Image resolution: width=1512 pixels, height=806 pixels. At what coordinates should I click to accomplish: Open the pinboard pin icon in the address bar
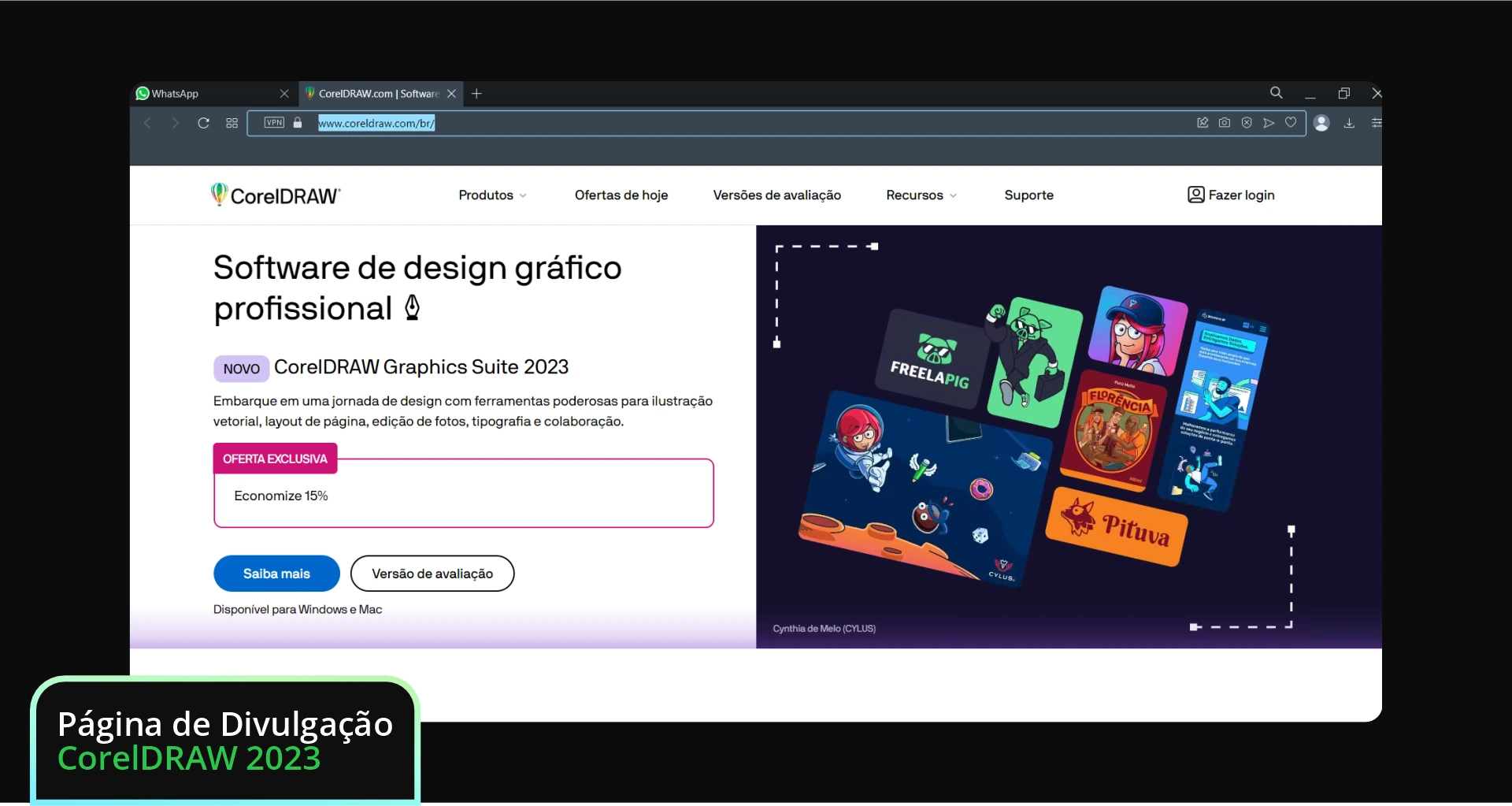coord(1203,122)
